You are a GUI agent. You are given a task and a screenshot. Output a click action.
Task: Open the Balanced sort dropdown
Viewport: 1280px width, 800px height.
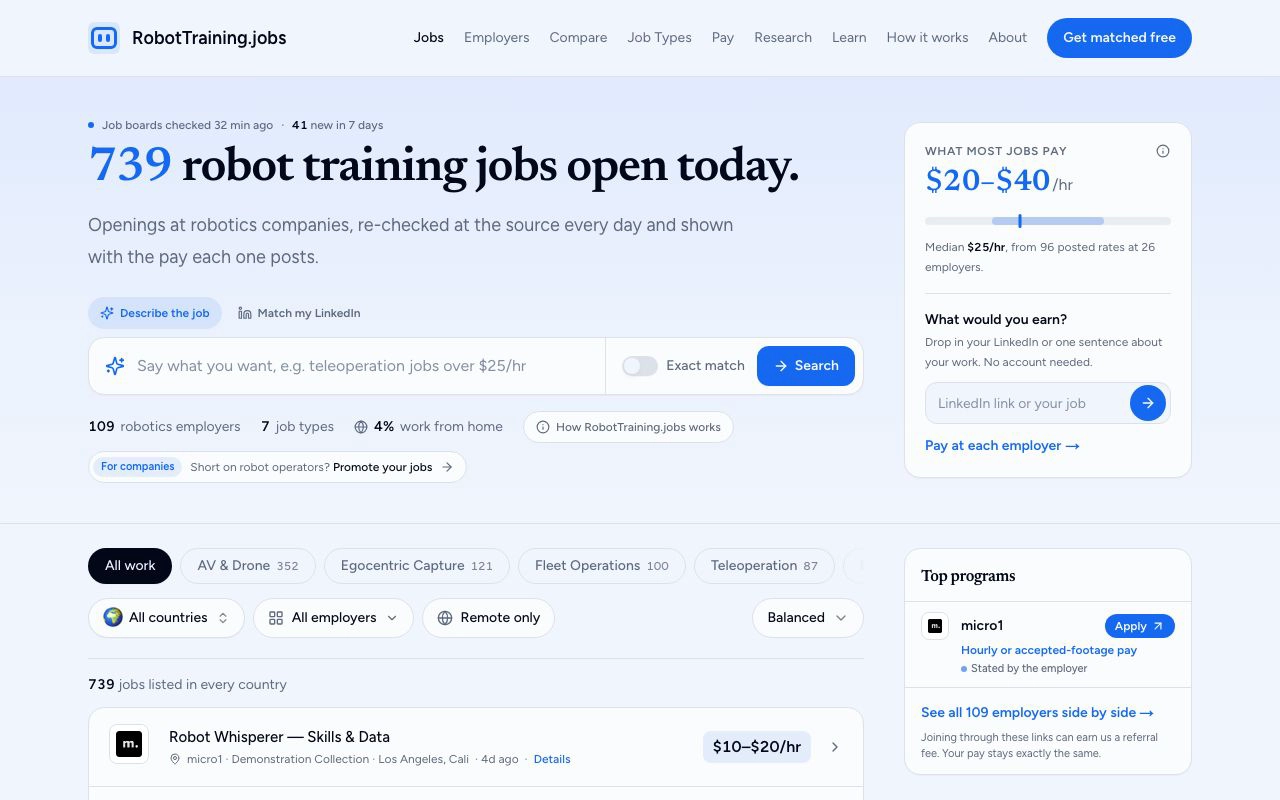pyautogui.click(x=808, y=618)
